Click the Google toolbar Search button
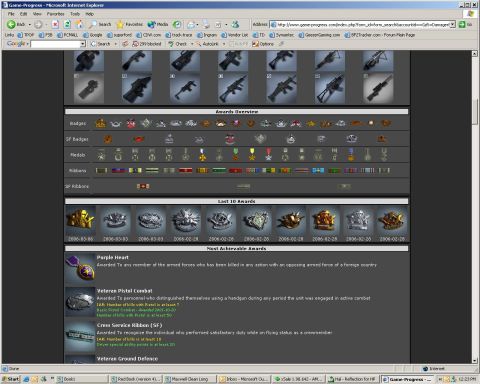480x384 pixels. 100,44
